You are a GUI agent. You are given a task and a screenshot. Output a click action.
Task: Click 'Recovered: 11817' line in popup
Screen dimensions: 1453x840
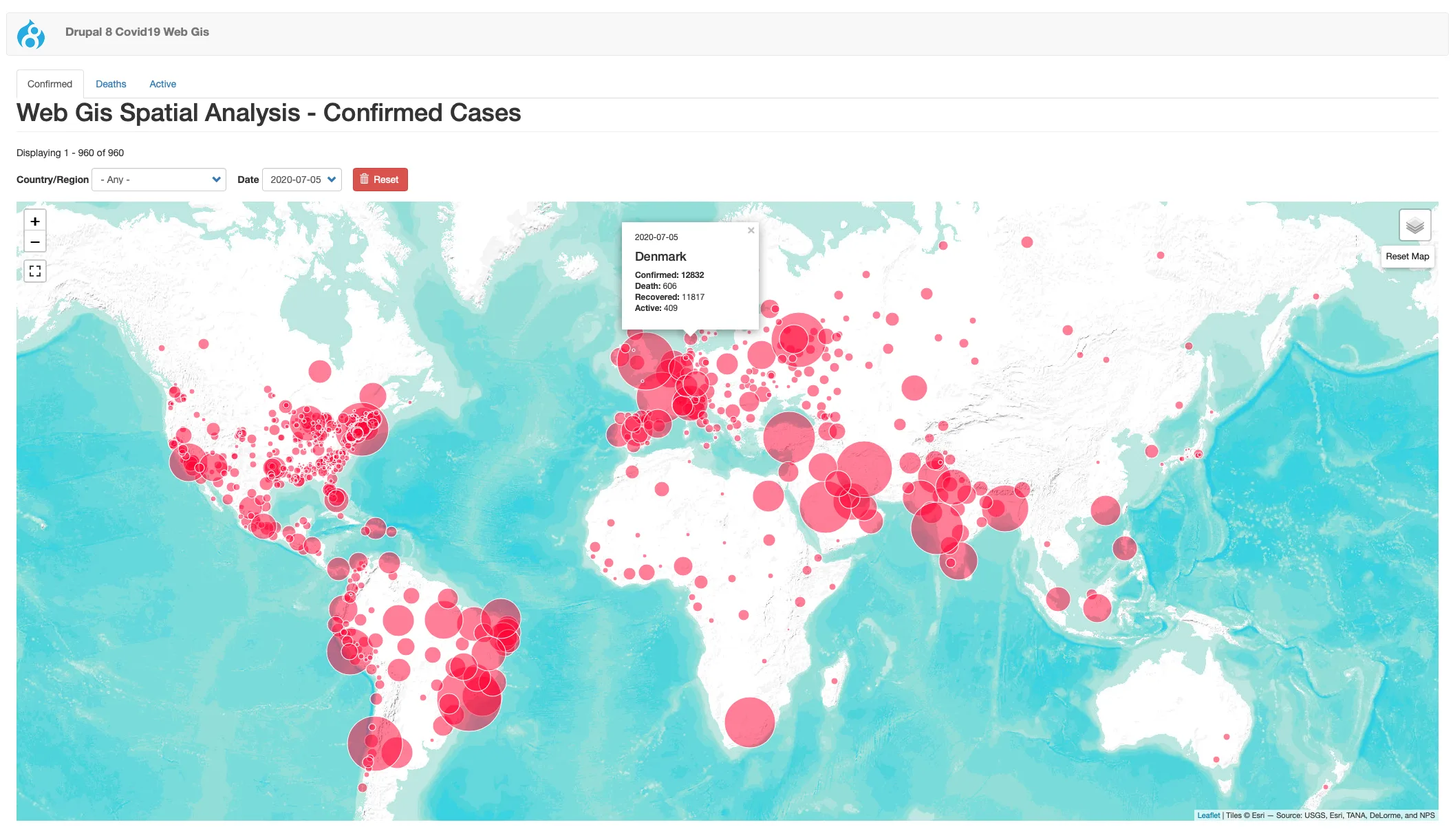[x=669, y=297]
